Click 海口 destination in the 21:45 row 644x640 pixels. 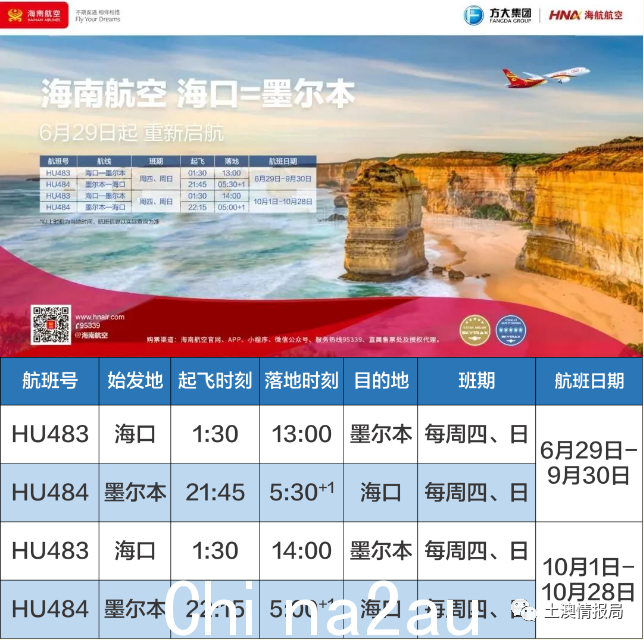tap(381, 492)
